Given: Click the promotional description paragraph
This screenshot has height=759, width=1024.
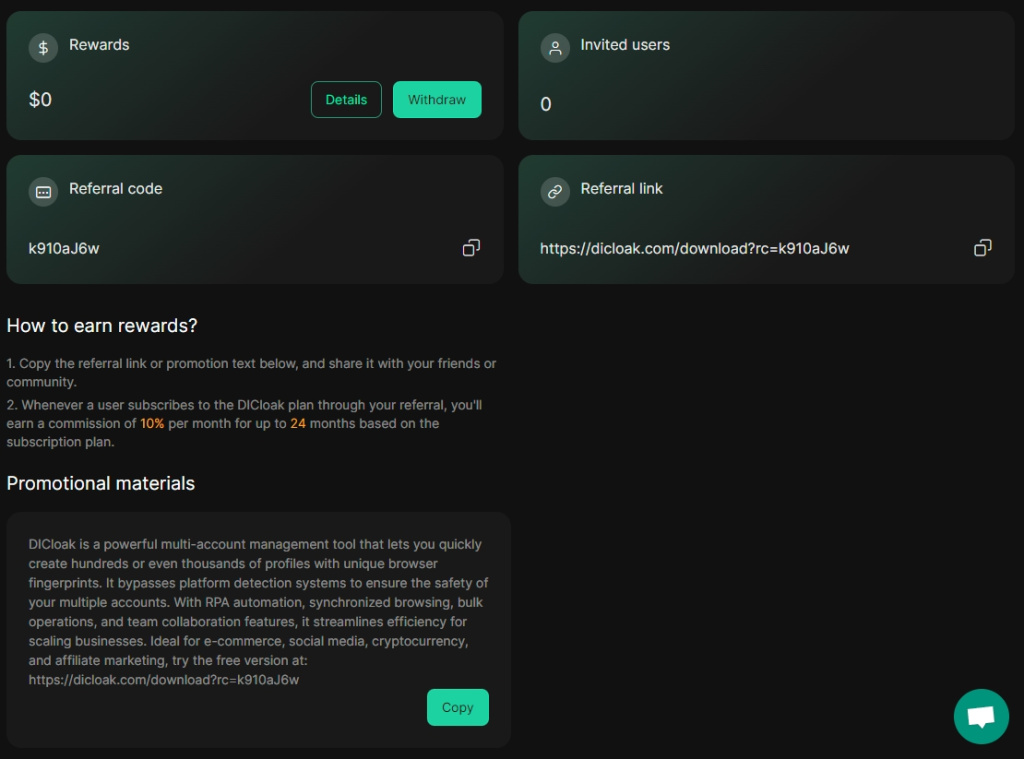Looking at the screenshot, I should coord(258,612).
